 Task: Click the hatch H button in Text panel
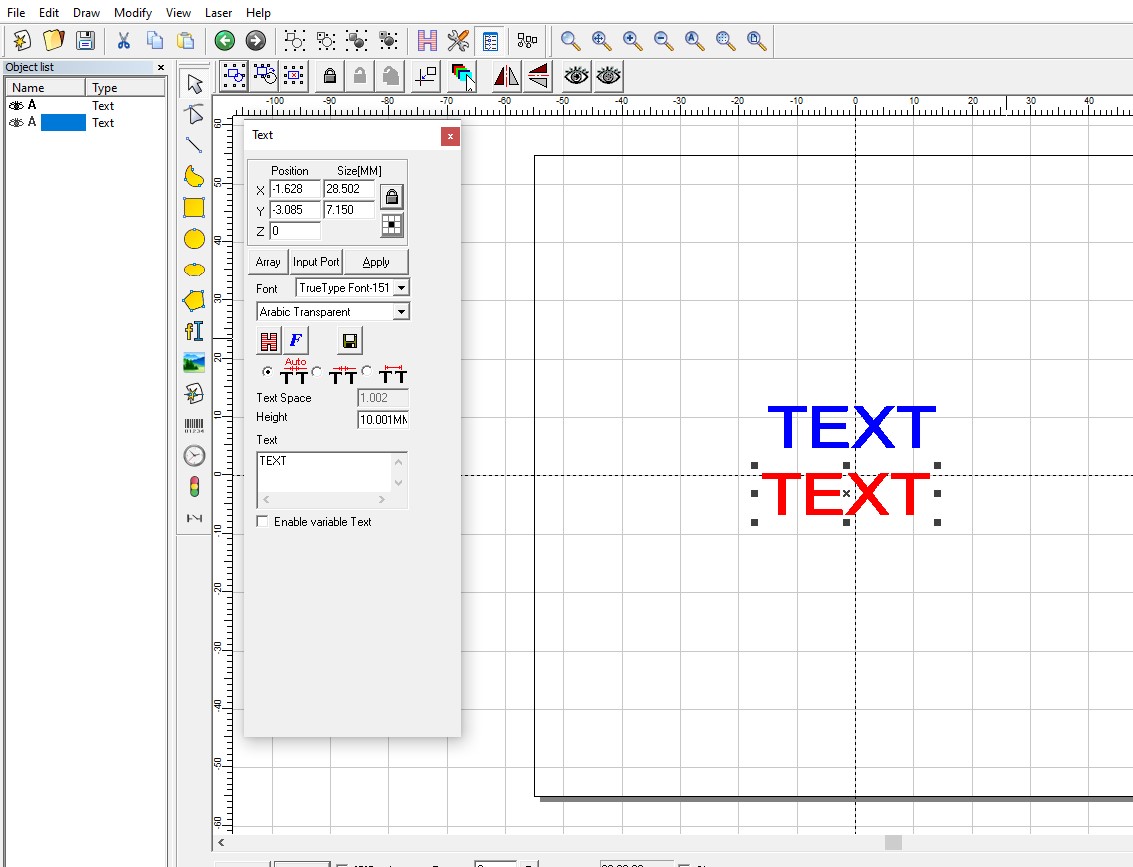[x=269, y=341]
